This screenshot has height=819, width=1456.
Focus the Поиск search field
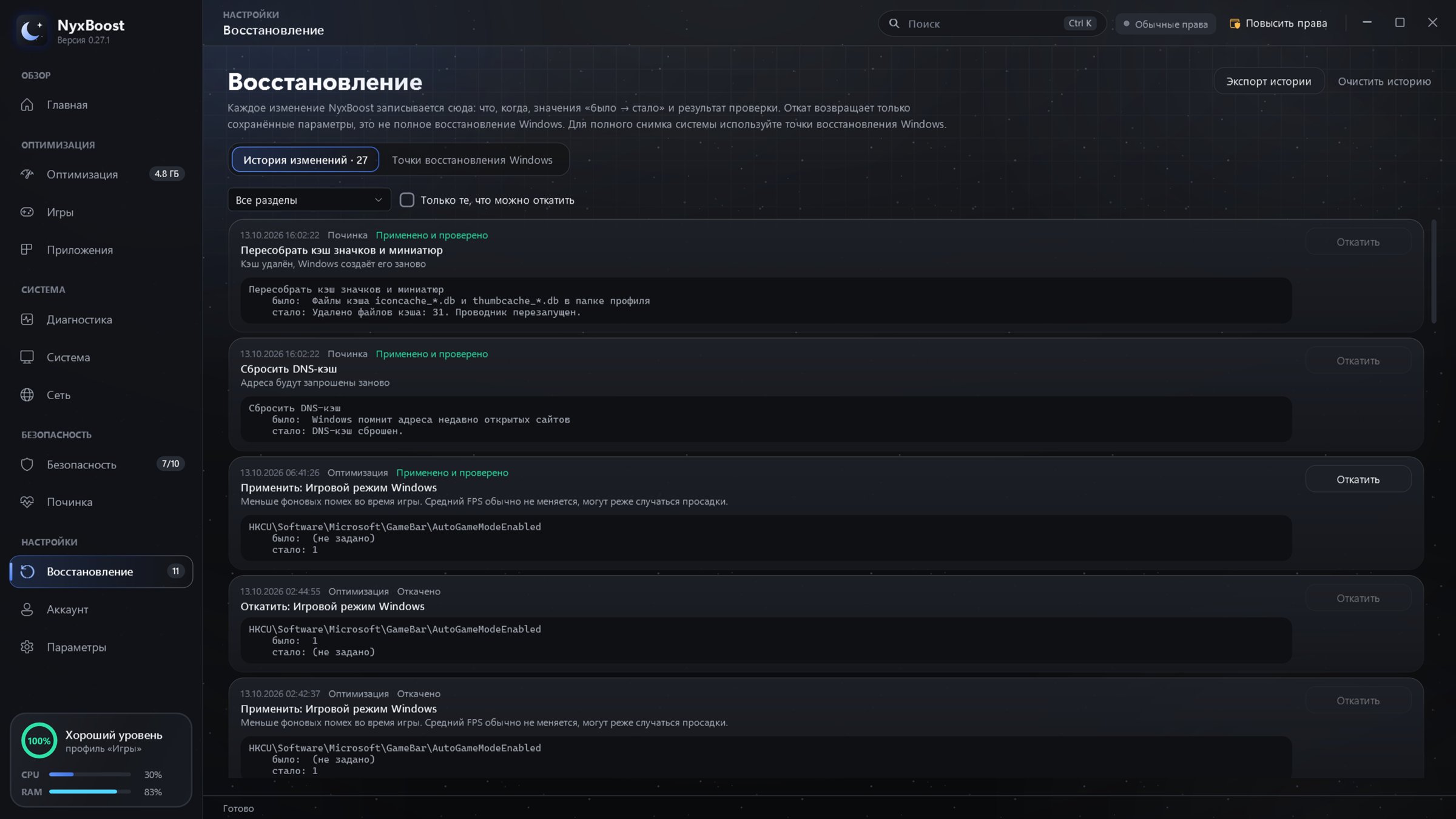coord(992,24)
